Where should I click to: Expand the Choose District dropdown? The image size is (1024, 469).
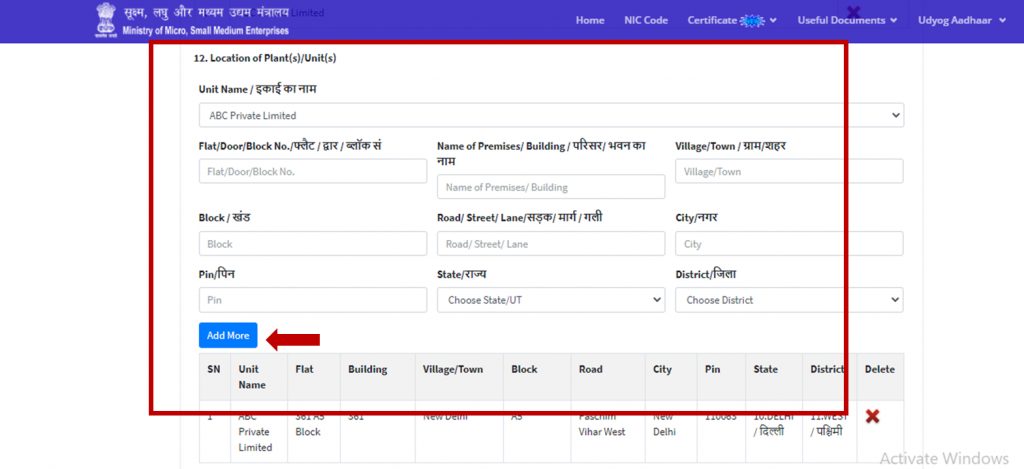[x=788, y=300]
